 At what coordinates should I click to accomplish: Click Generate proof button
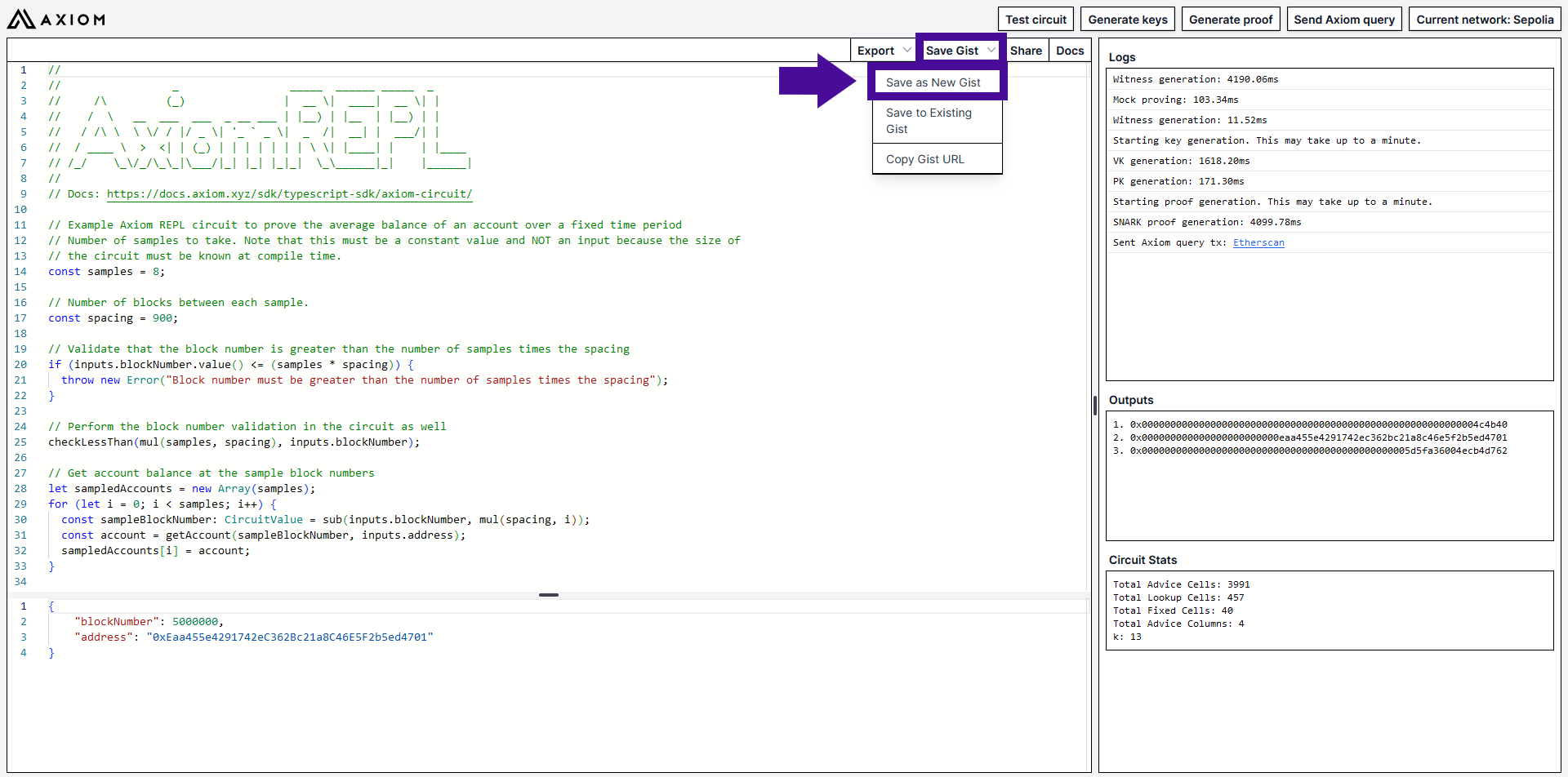1230,20
